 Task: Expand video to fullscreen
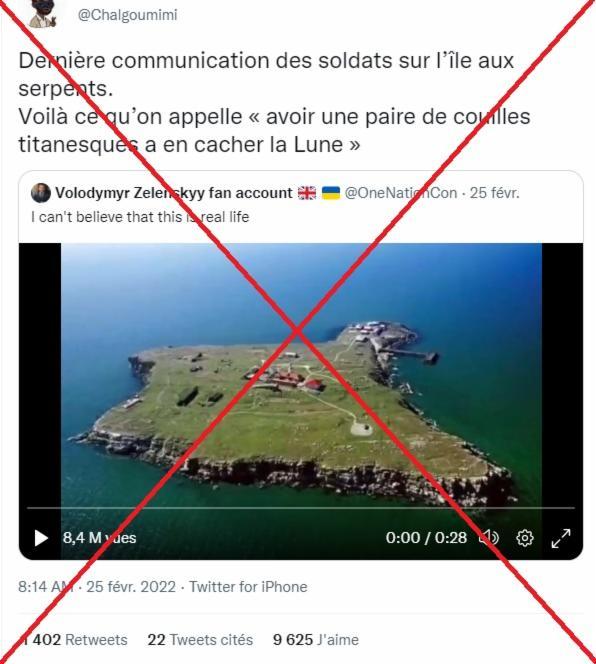click(561, 538)
